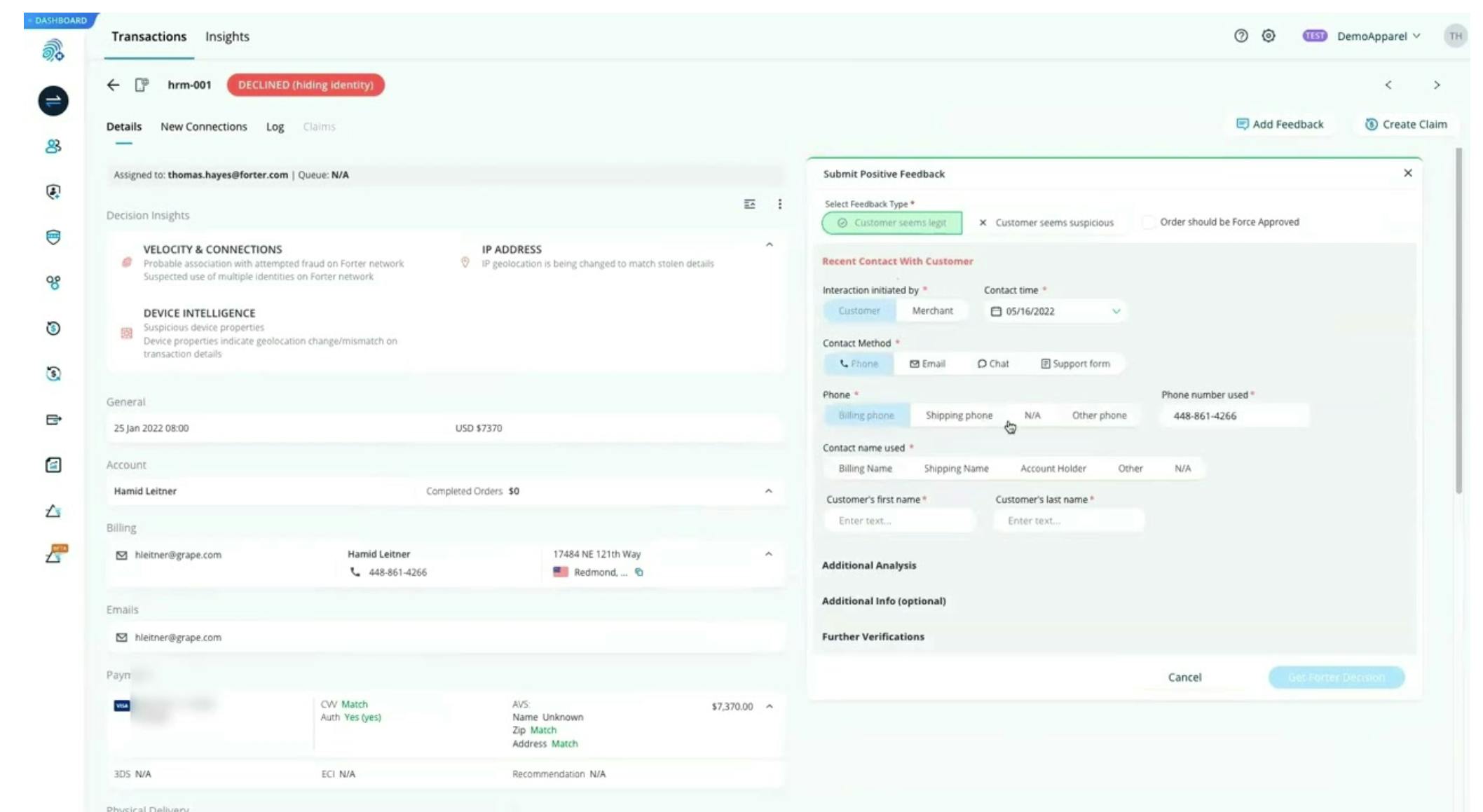Open the settings gear icon

tap(1268, 36)
